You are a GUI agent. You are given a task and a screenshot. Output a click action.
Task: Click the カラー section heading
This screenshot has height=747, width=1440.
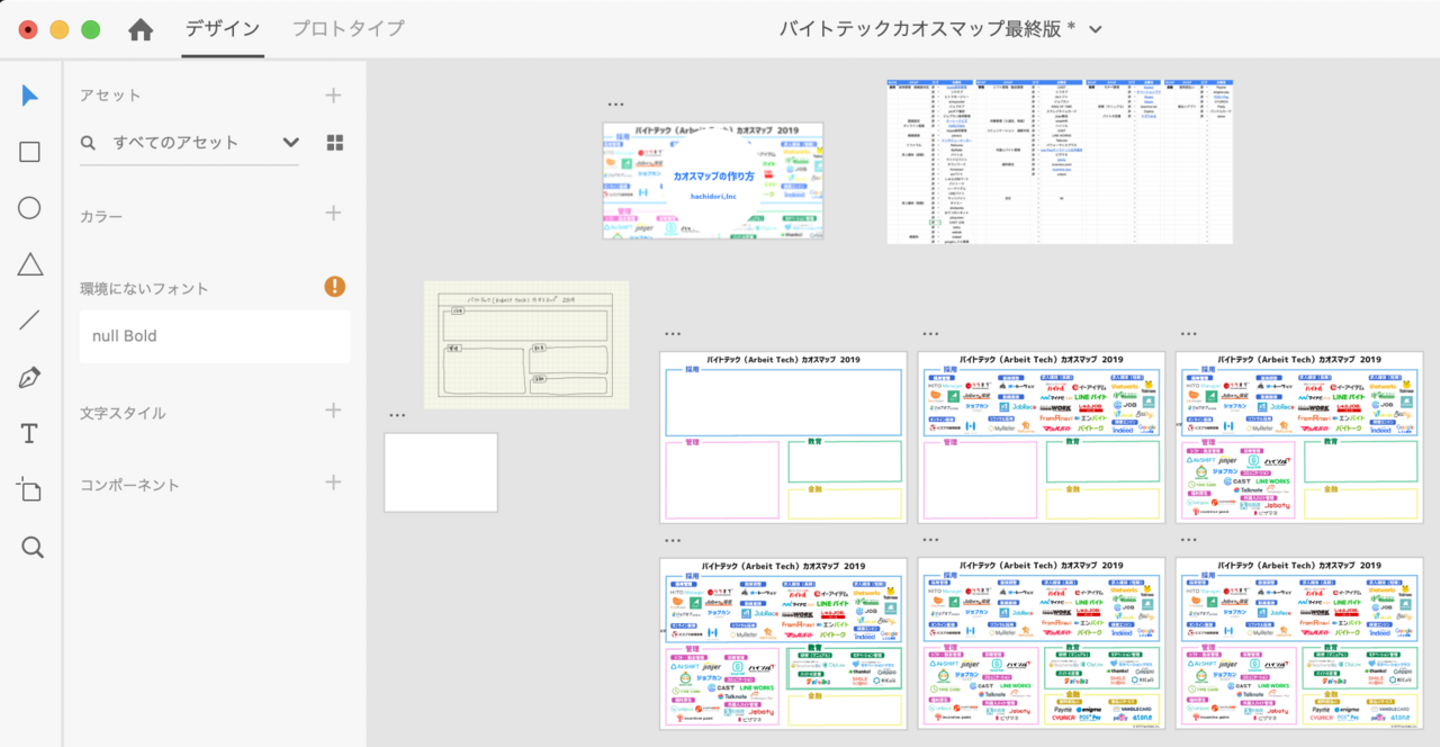pos(101,217)
